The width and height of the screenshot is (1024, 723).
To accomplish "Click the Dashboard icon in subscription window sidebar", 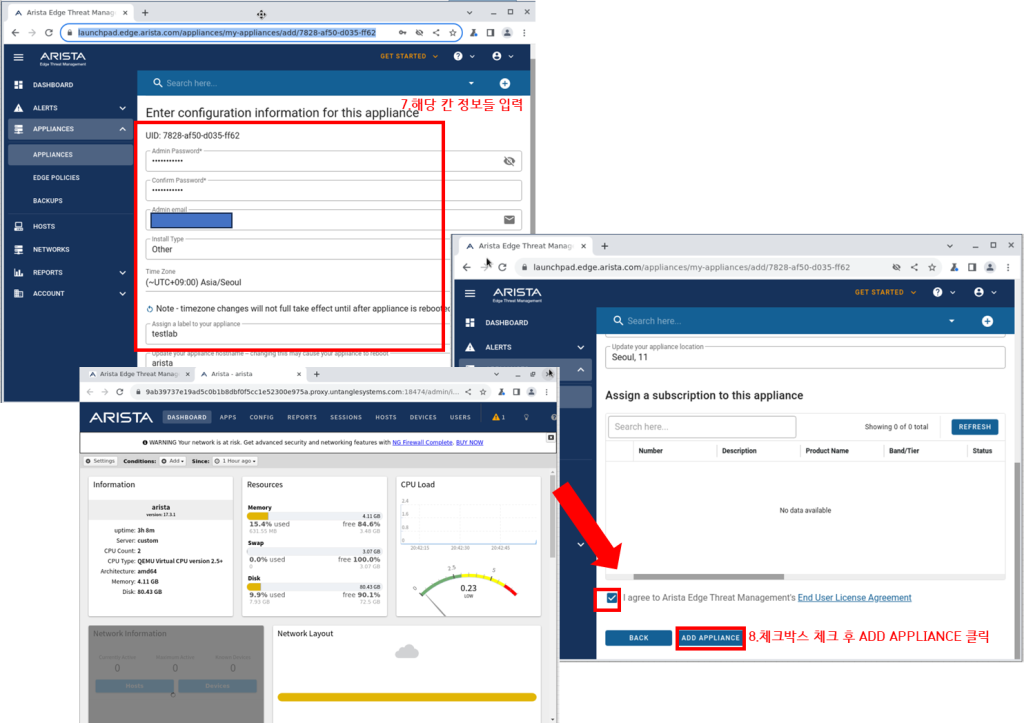I will (x=470, y=323).
